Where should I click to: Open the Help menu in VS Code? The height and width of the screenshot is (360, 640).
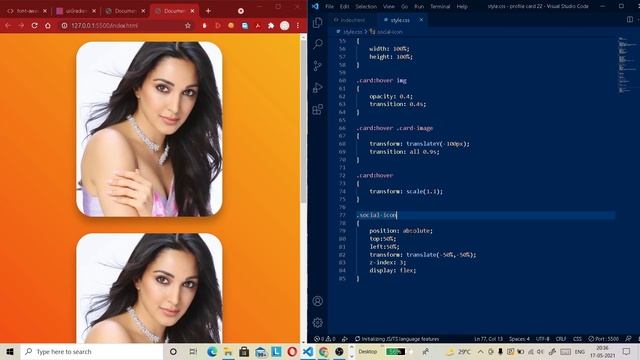(462, 7)
